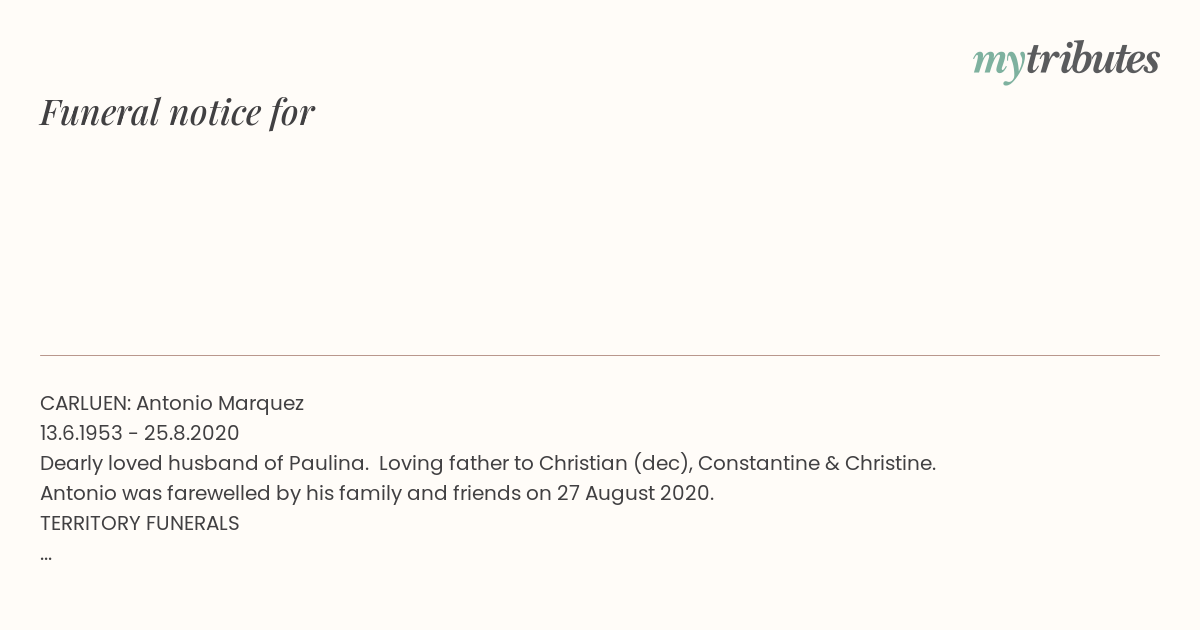This screenshot has width=1200, height=630.
Task: Click the name Constantine
Action: (761, 463)
